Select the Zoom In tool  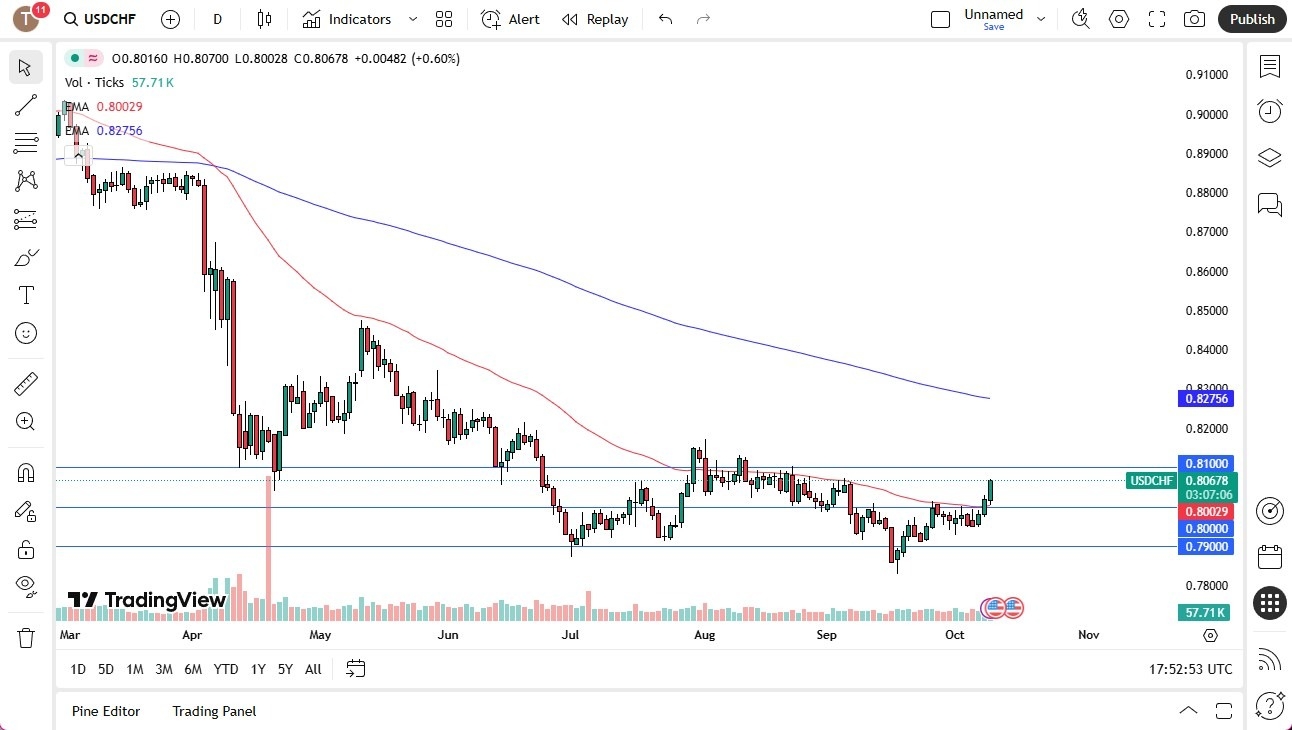(x=26, y=421)
